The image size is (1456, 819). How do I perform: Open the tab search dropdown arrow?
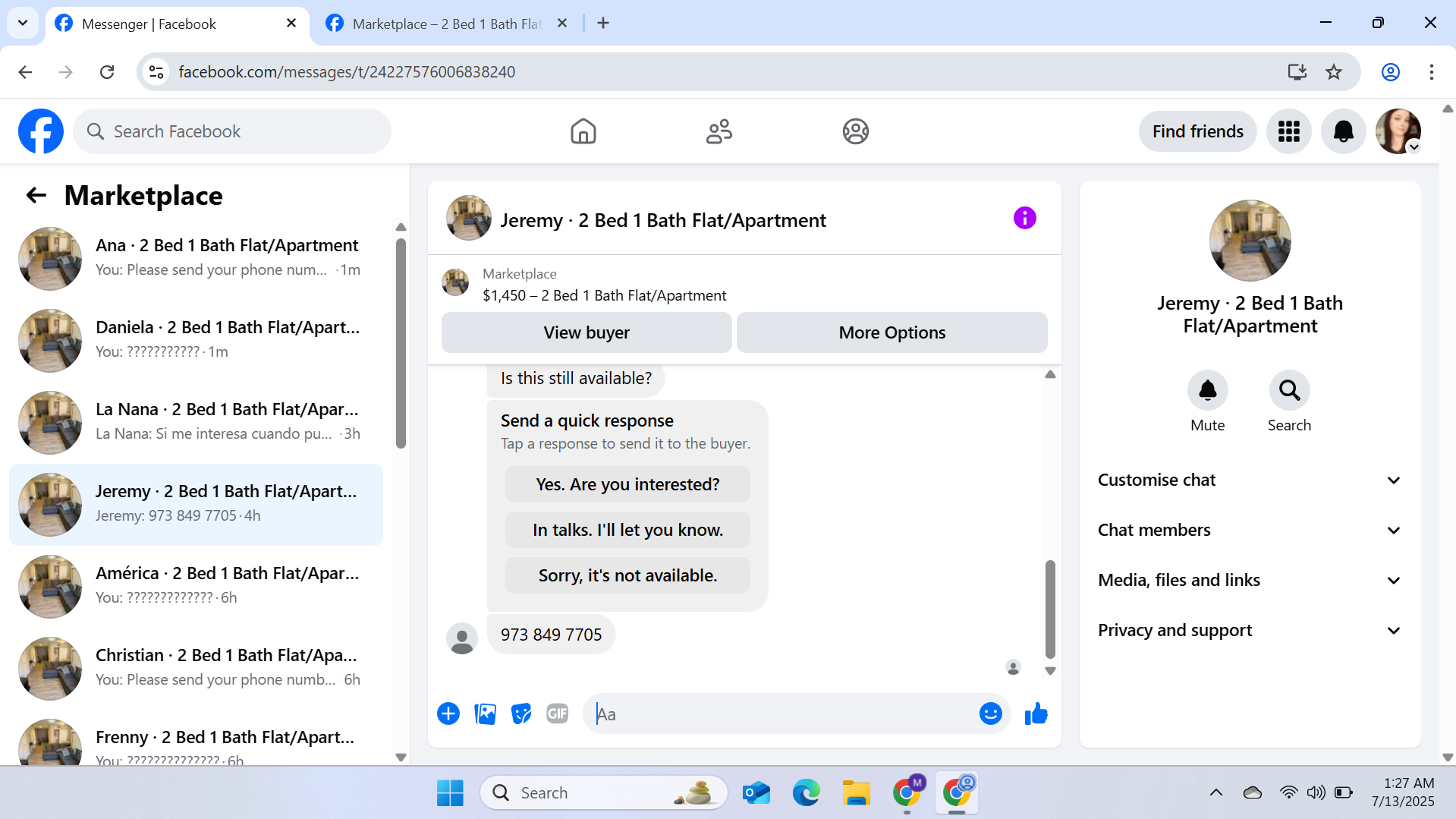coord(23,23)
